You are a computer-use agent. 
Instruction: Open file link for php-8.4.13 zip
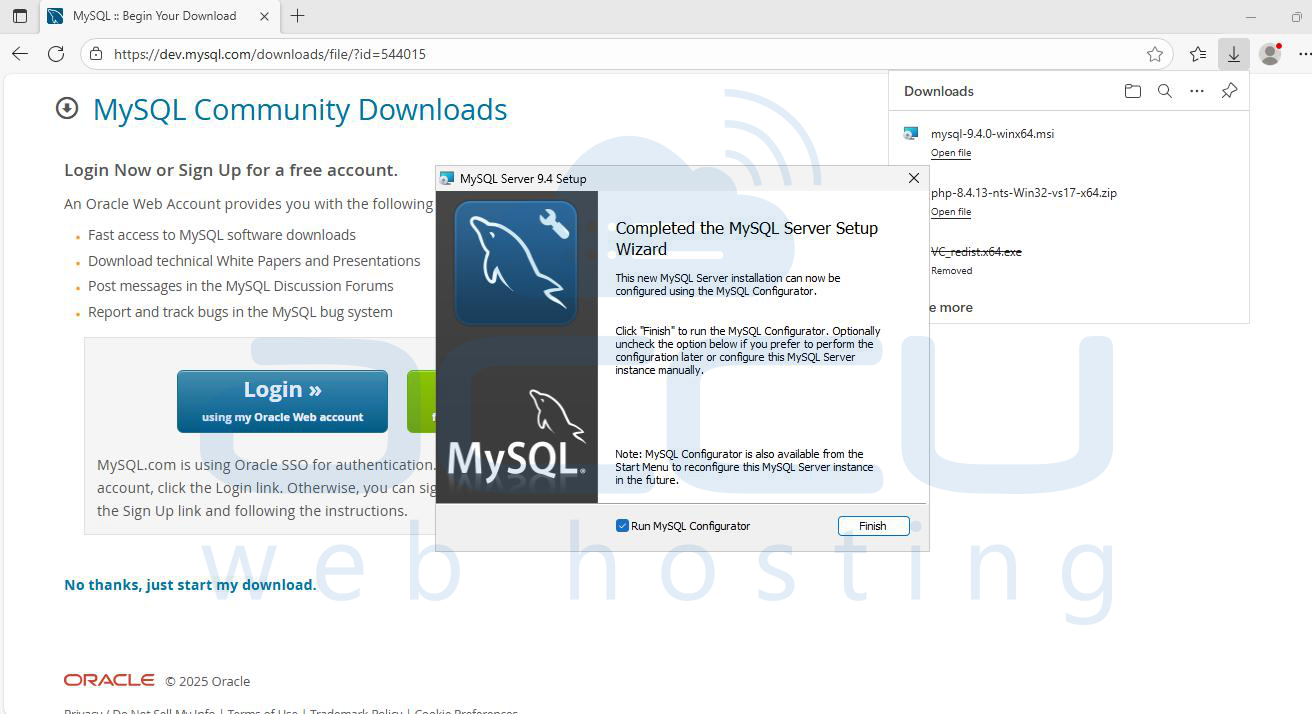click(x=950, y=212)
